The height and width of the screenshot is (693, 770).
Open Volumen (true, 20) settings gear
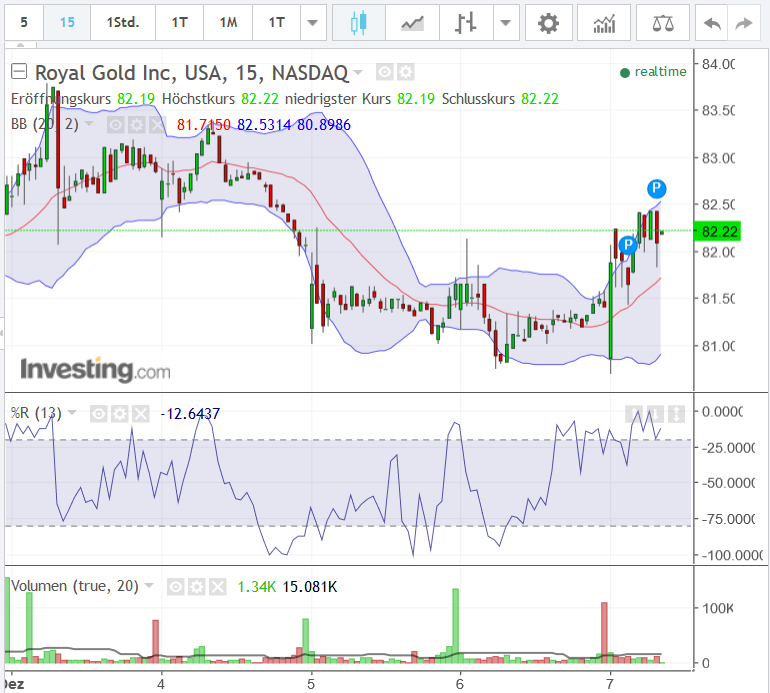click(196, 586)
